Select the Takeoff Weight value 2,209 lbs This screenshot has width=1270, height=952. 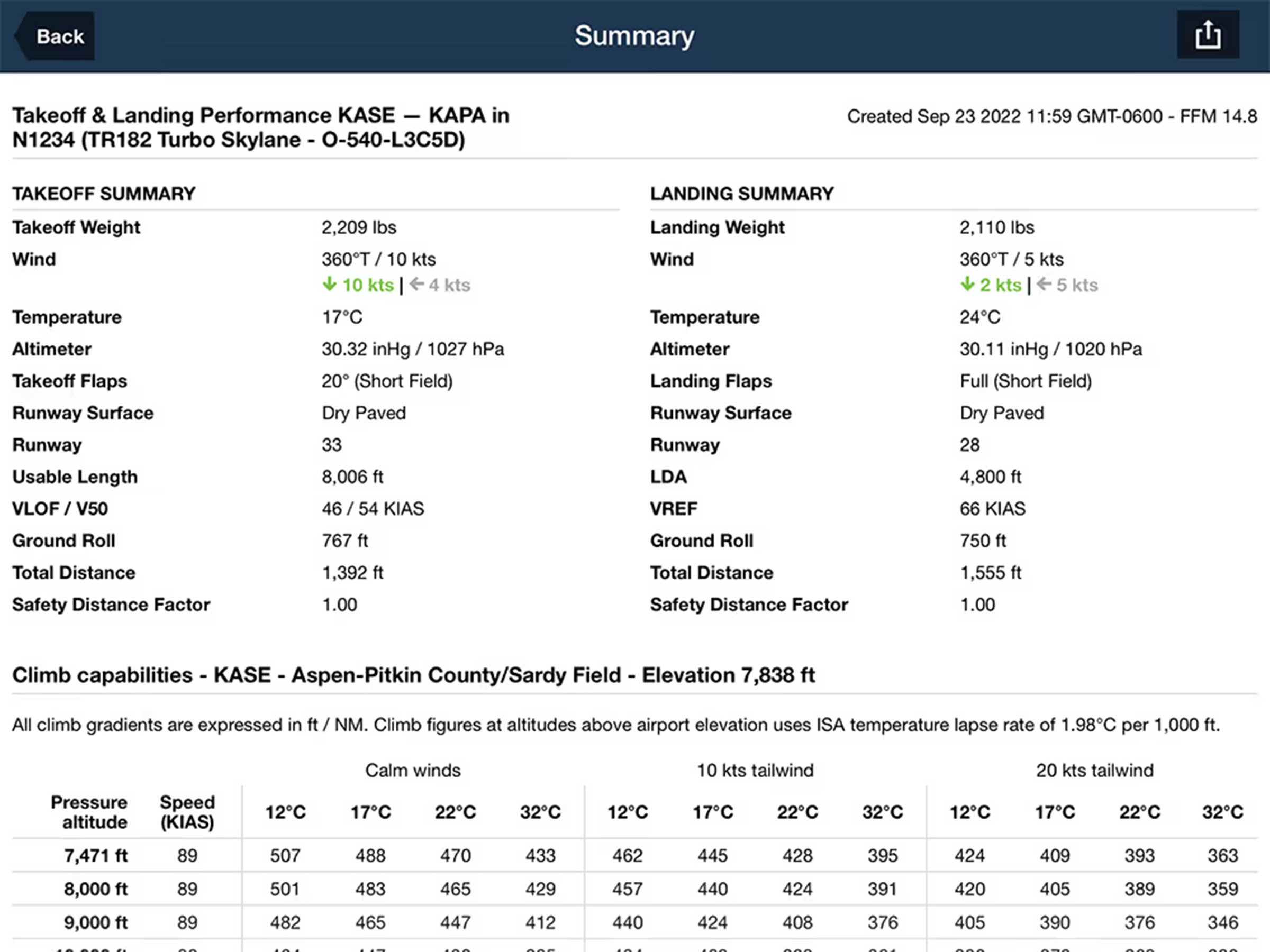click(359, 227)
